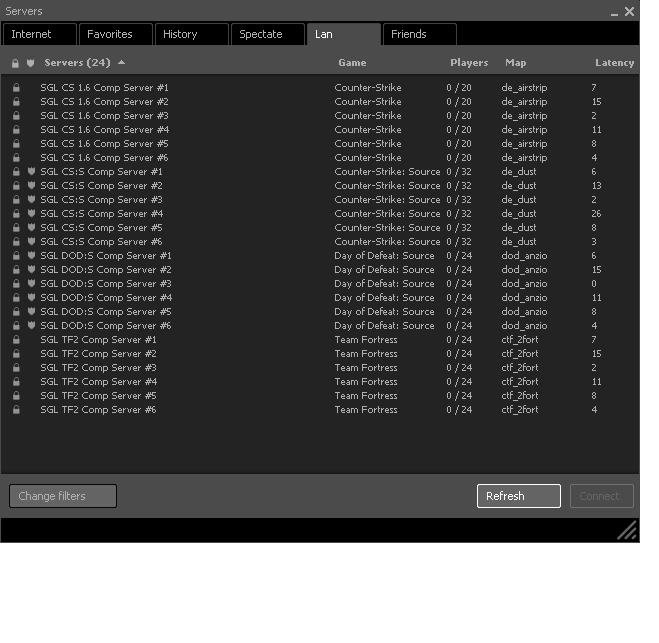Open the Spectate tab

point(268,34)
